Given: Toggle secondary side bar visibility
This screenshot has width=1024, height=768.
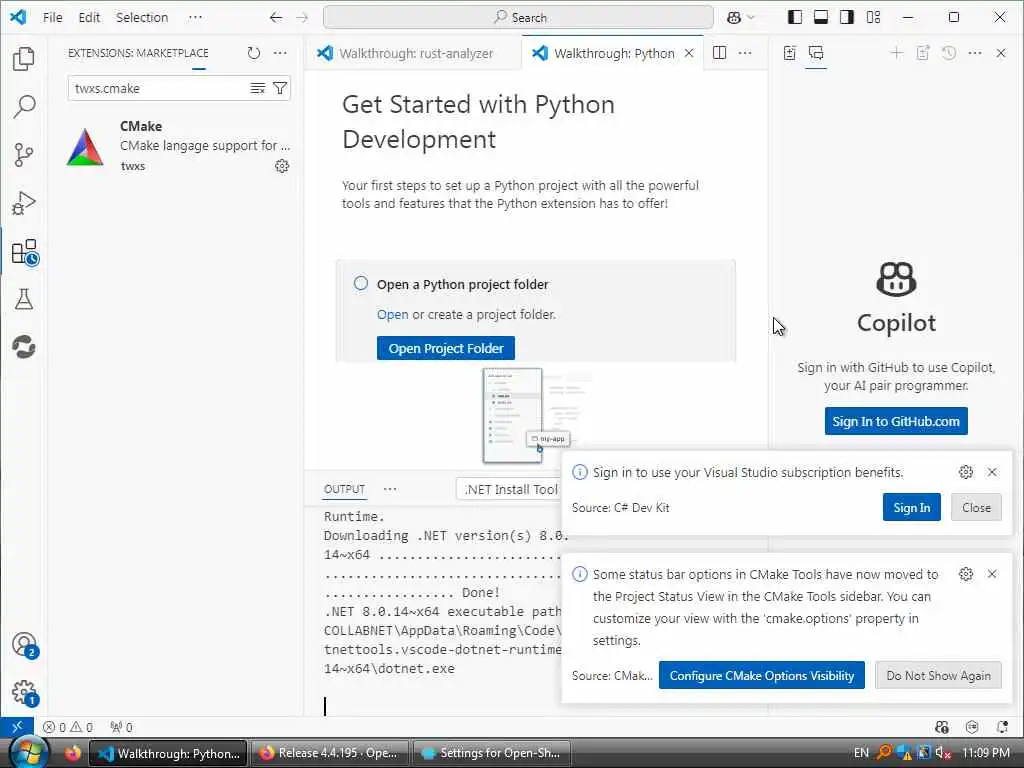Looking at the screenshot, I should [847, 18].
